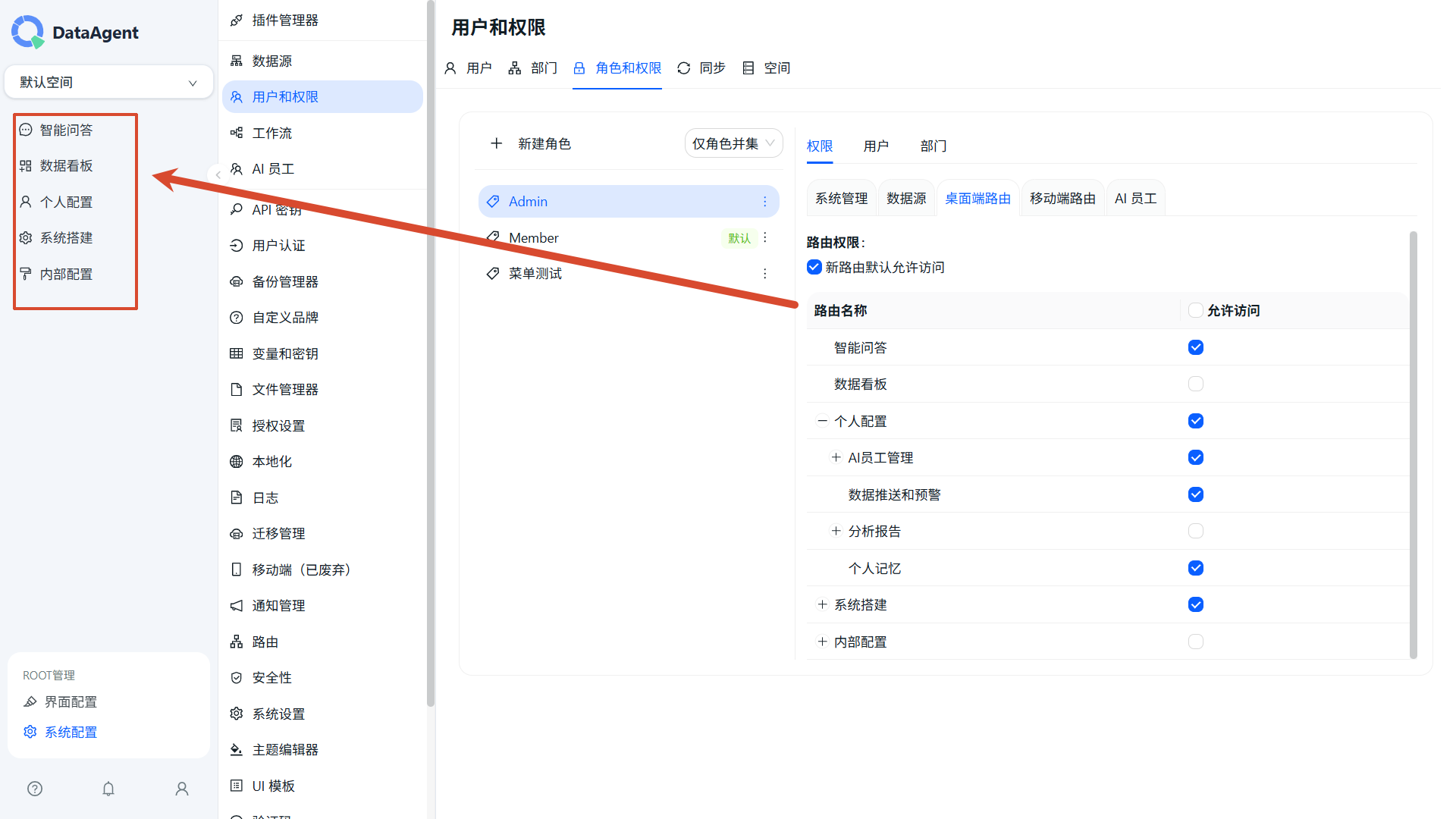1456x819 pixels.
Task: Click the 自定义品牌 icon
Action: tap(237, 318)
